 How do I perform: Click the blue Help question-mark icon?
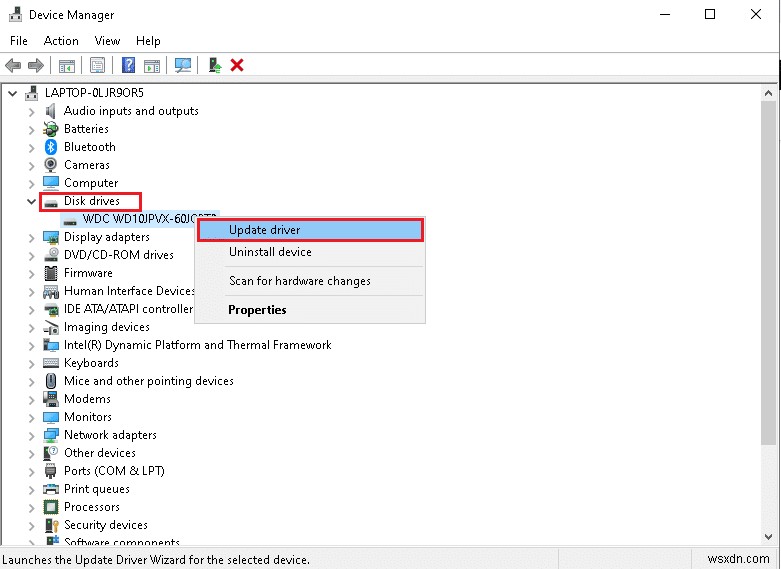click(x=129, y=65)
